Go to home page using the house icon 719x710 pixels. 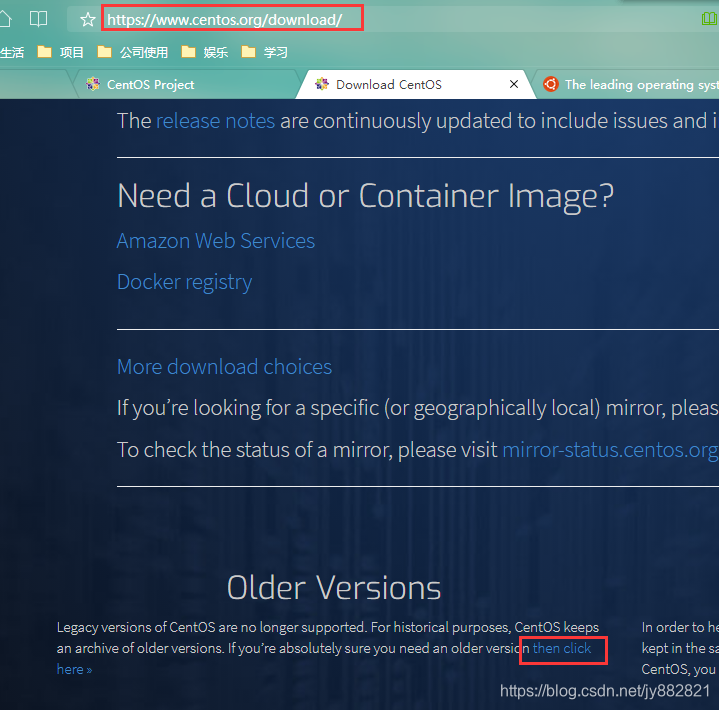pos(5,19)
